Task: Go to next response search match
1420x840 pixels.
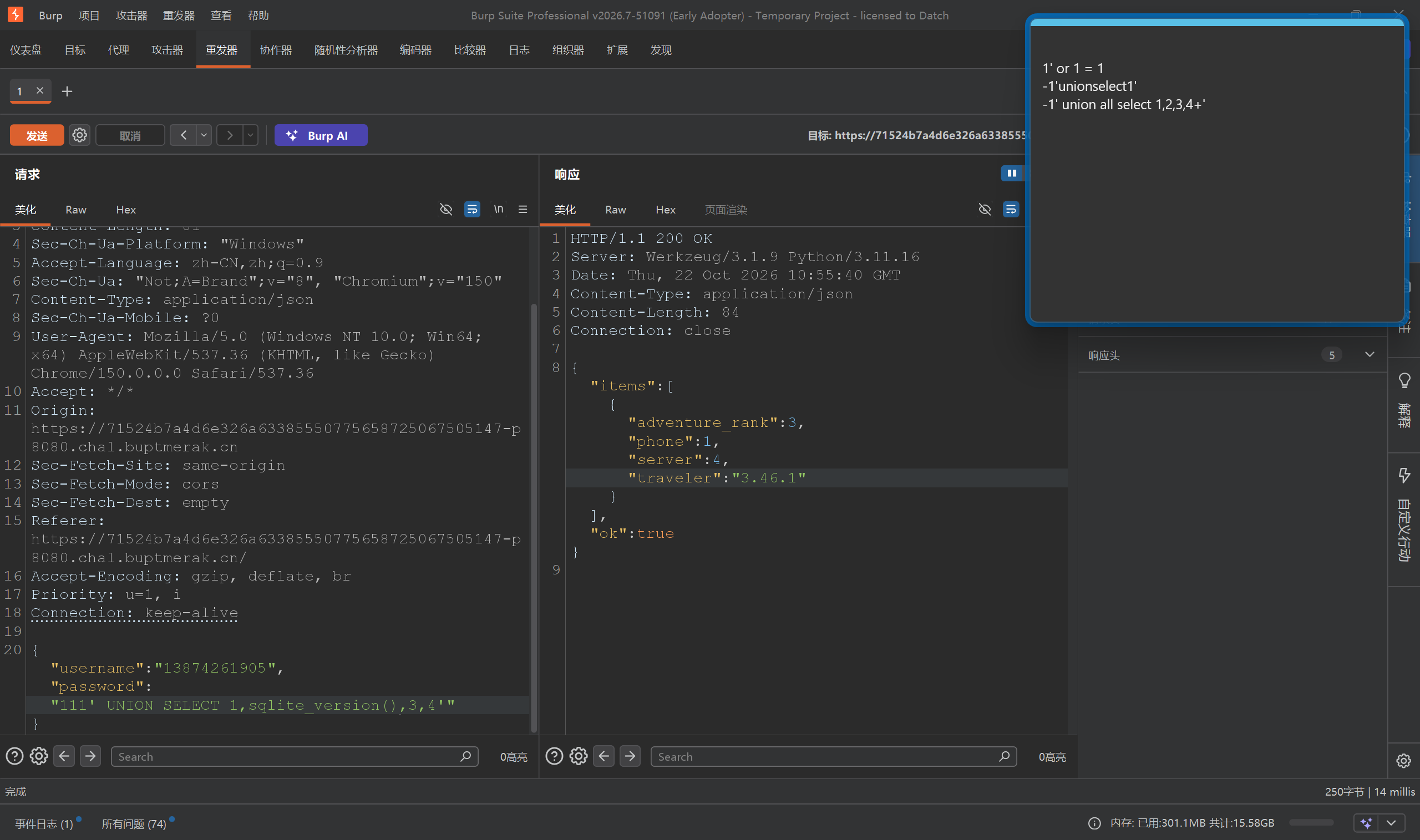Action: pos(630,756)
